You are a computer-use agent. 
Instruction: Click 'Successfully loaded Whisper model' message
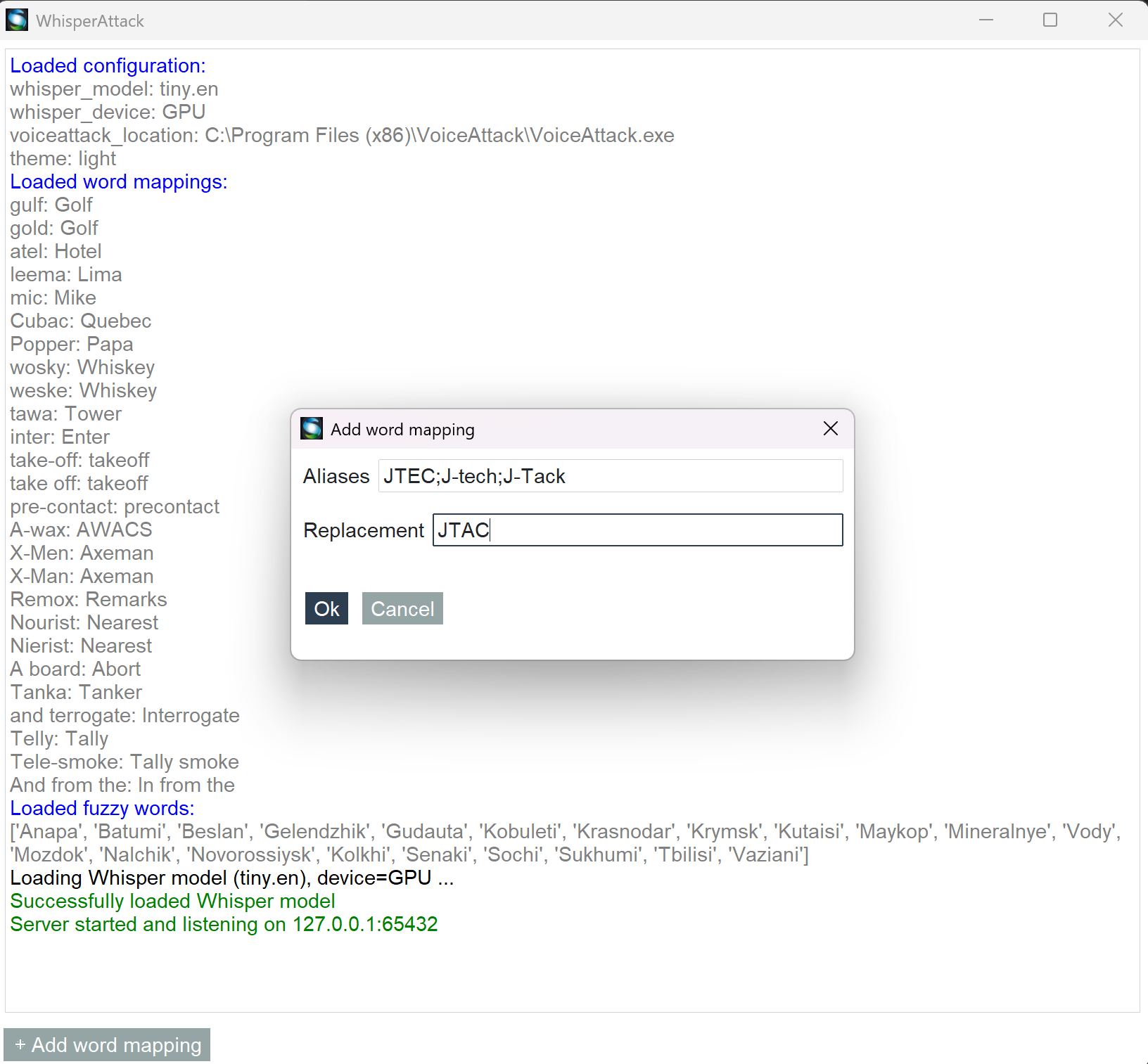coord(172,901)
